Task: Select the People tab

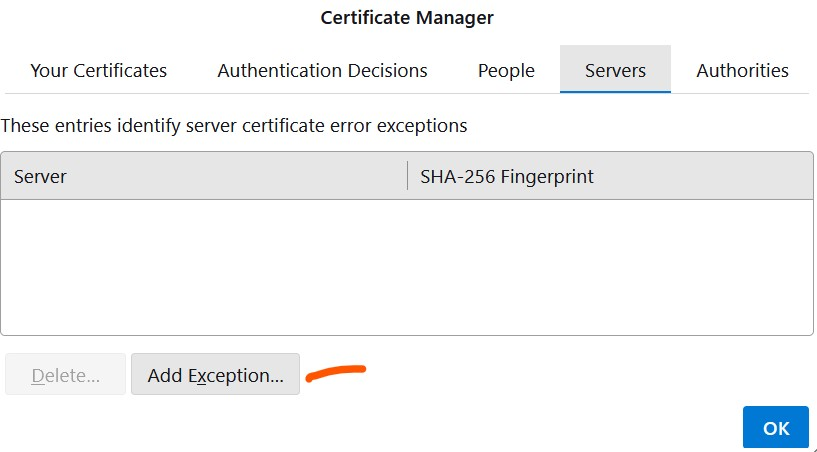Action: coord(506,70)
